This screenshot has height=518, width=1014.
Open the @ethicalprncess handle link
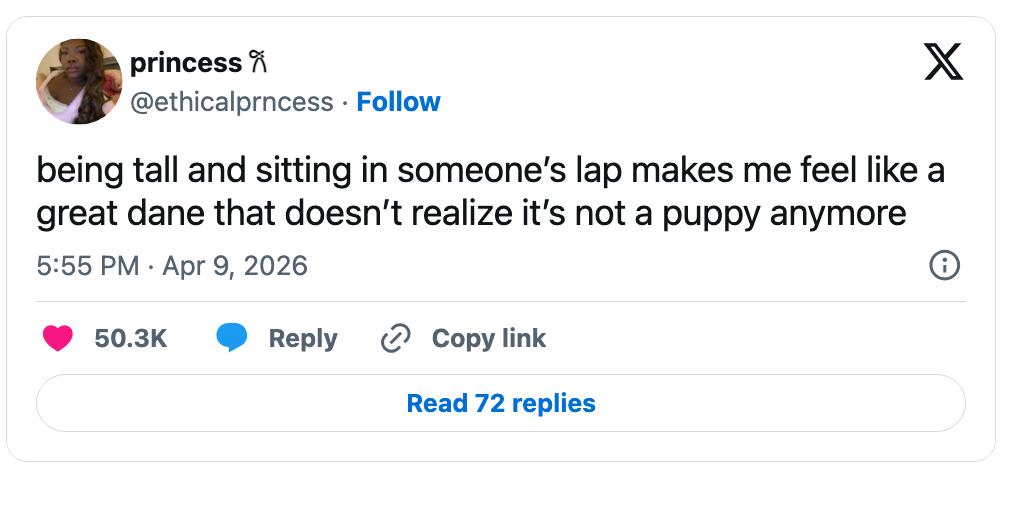click(x=232, y=102)
